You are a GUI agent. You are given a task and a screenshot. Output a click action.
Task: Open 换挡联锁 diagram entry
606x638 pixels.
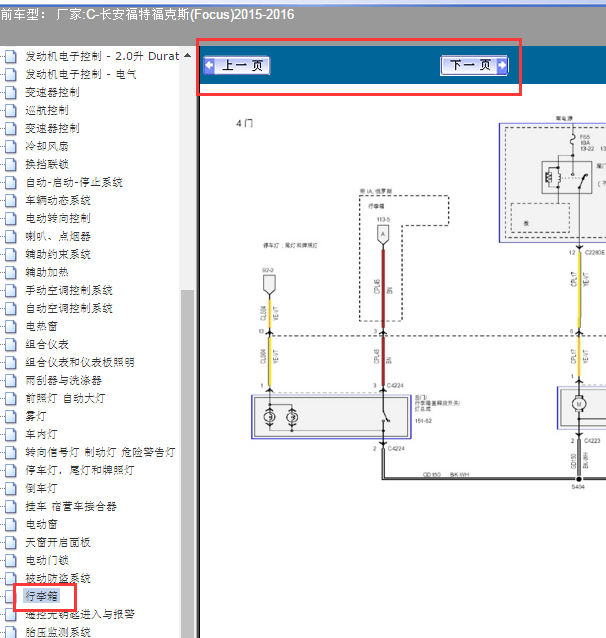[47, 164]
